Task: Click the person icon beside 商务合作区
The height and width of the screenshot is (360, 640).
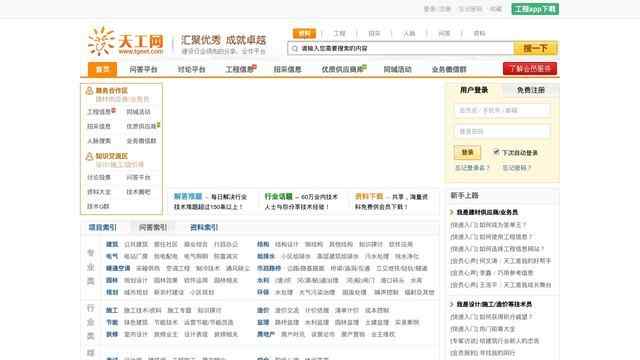Action: coord(89,91)
